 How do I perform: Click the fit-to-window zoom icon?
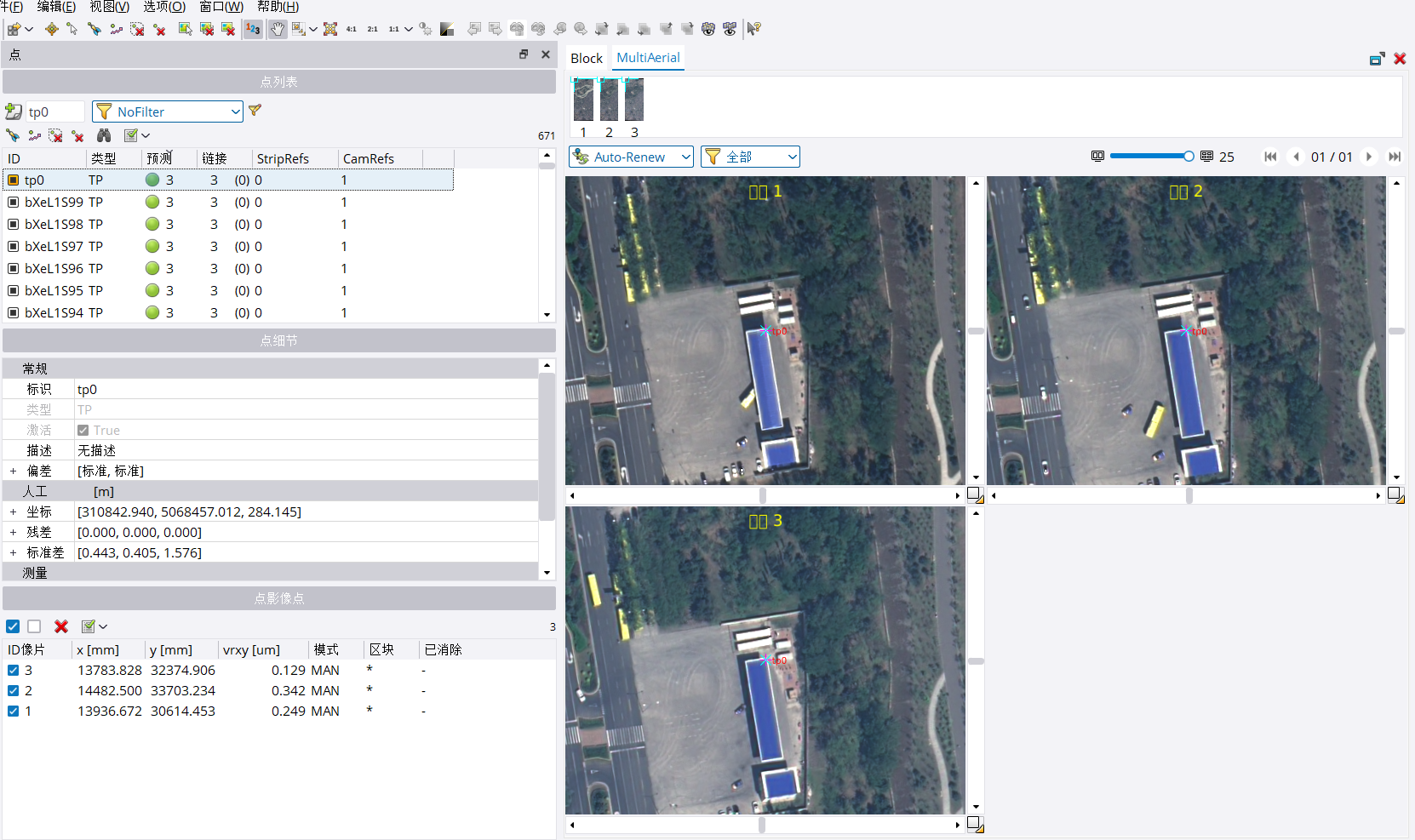point(330,29)
